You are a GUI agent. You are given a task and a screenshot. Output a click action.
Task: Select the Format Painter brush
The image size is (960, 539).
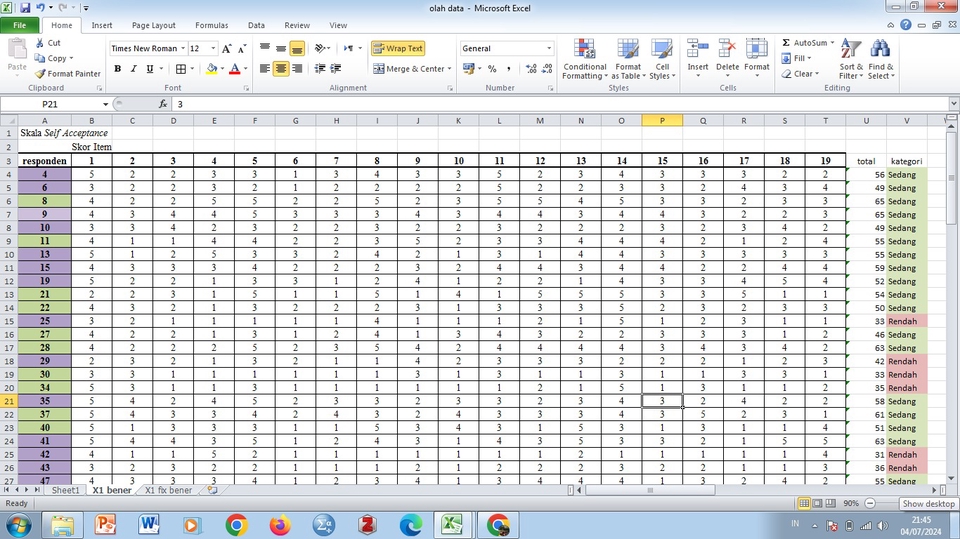tap(40, 74)
